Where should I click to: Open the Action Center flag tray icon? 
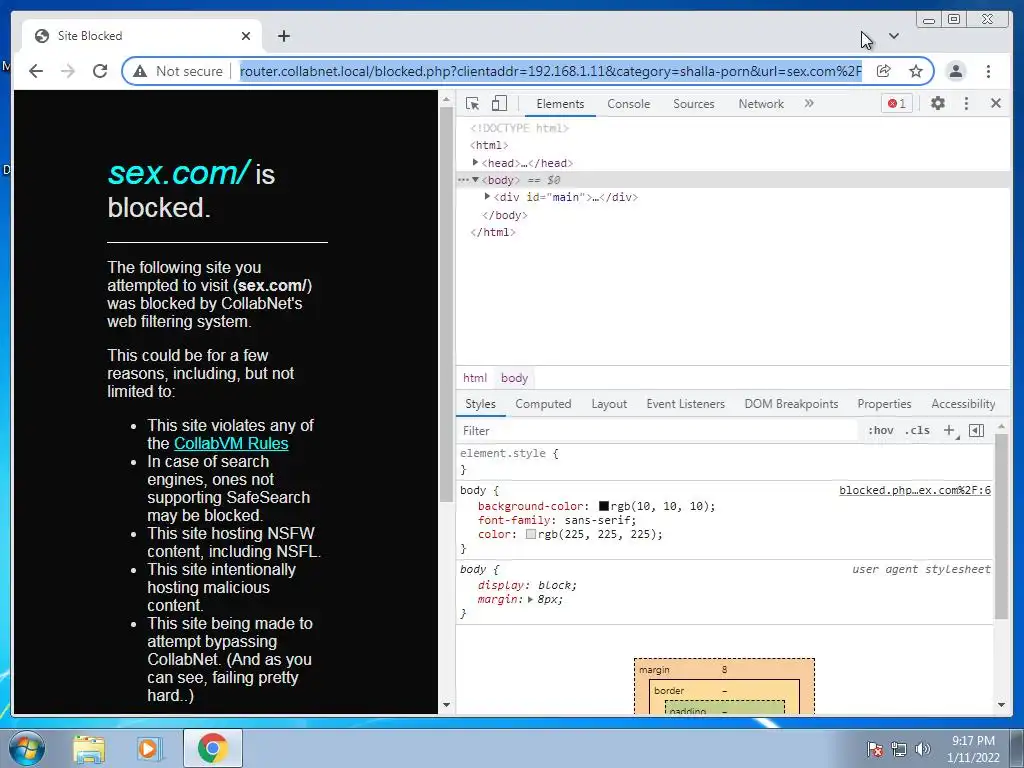tap(875, 749)
